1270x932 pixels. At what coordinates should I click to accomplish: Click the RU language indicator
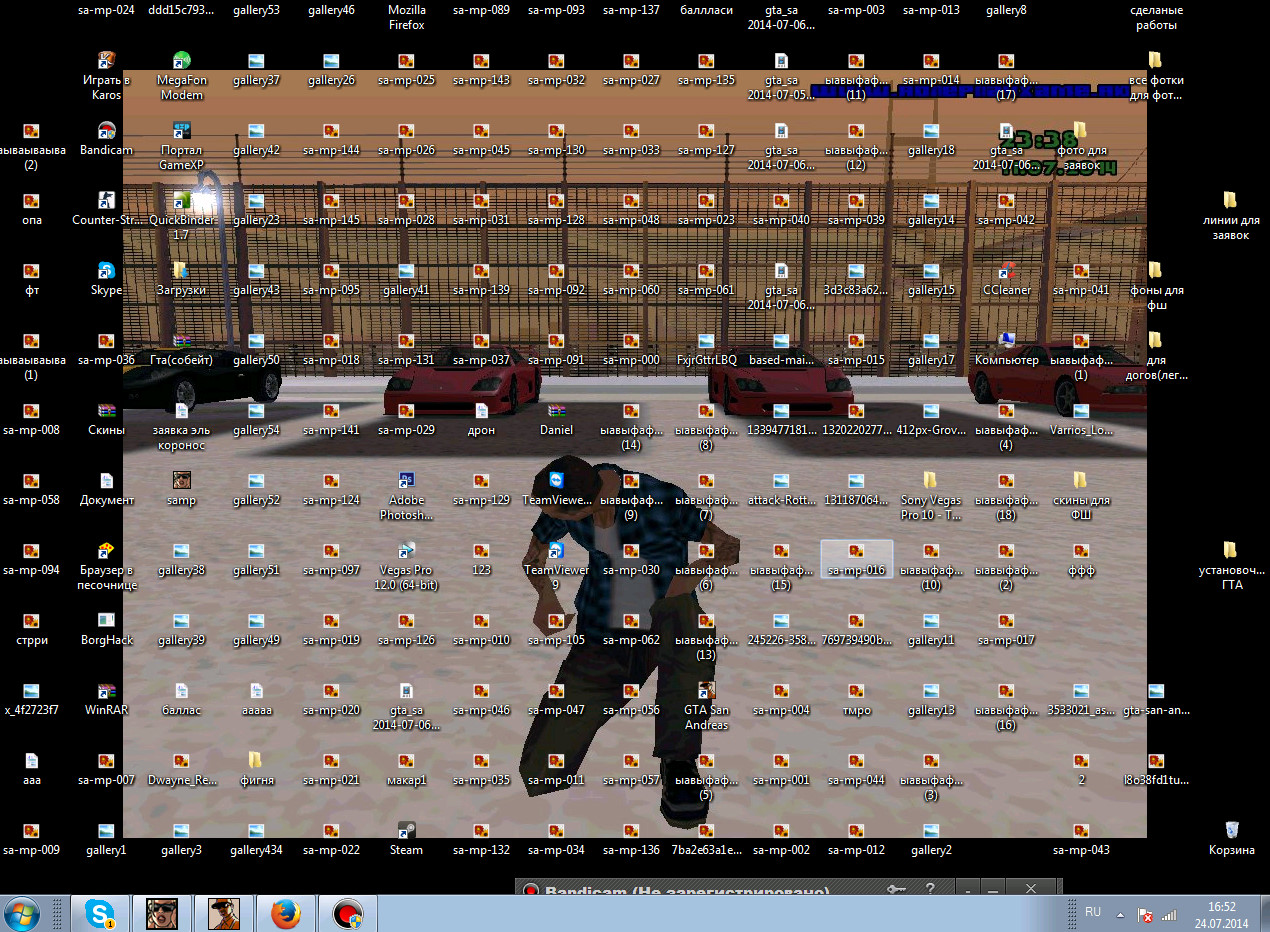click(x=1093, y=912)
